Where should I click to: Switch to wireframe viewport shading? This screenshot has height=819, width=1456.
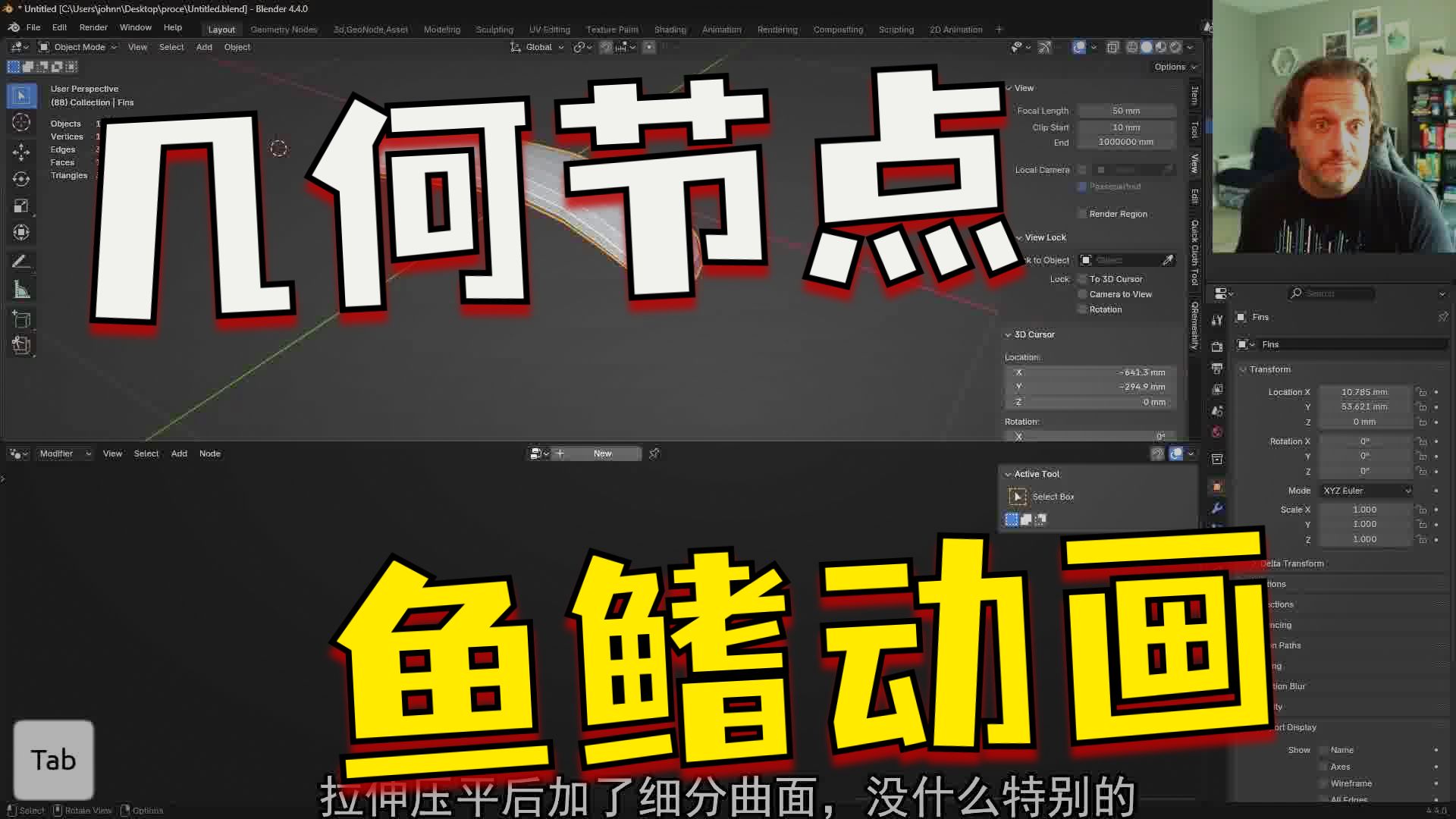coord(1132,47)
